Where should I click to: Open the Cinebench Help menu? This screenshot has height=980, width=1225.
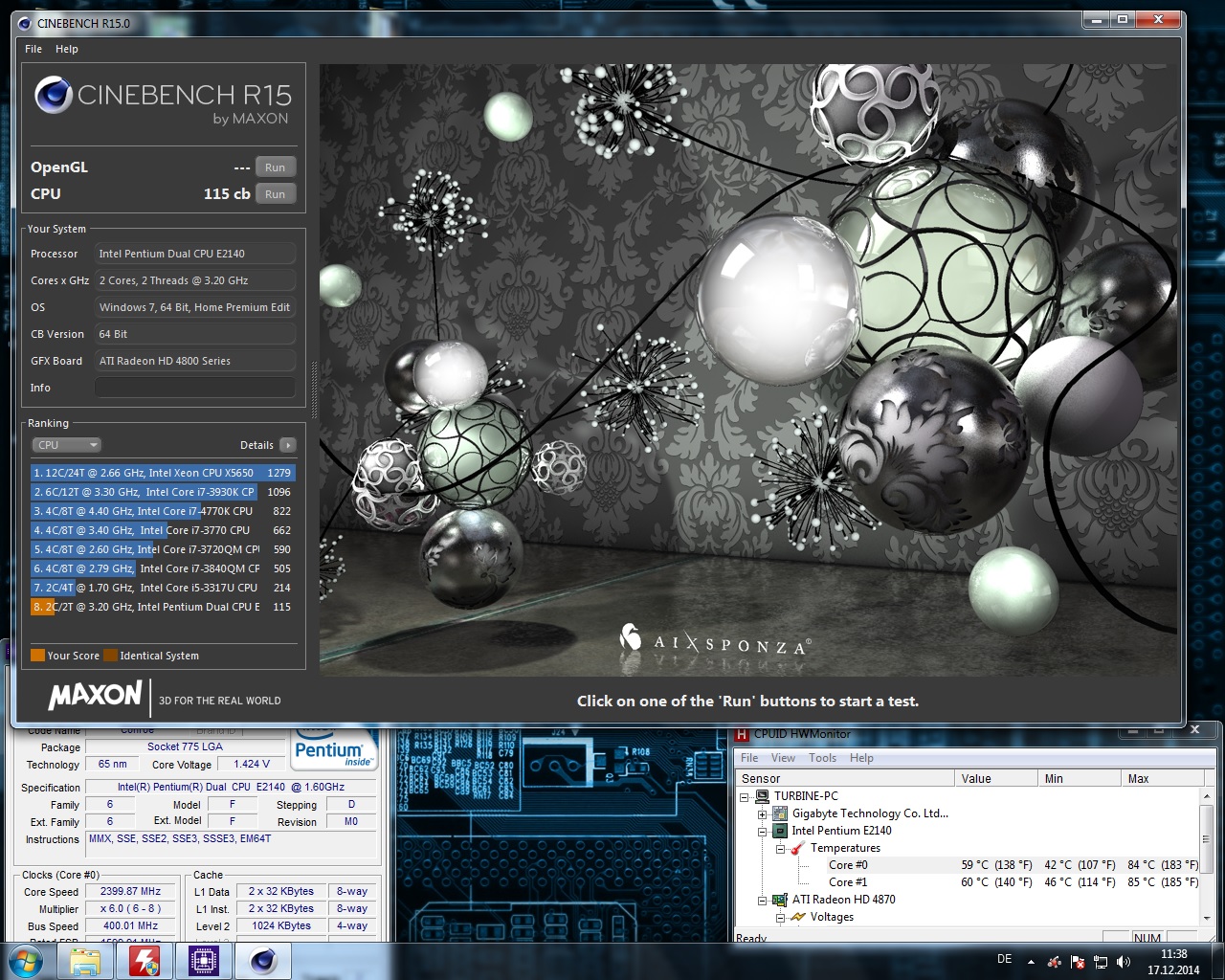[x=67, y=49]
